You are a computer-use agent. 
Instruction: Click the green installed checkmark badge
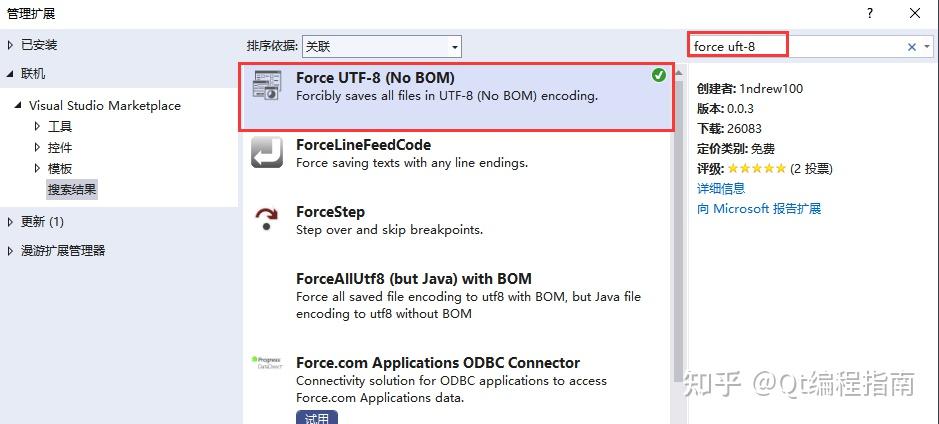658,75
